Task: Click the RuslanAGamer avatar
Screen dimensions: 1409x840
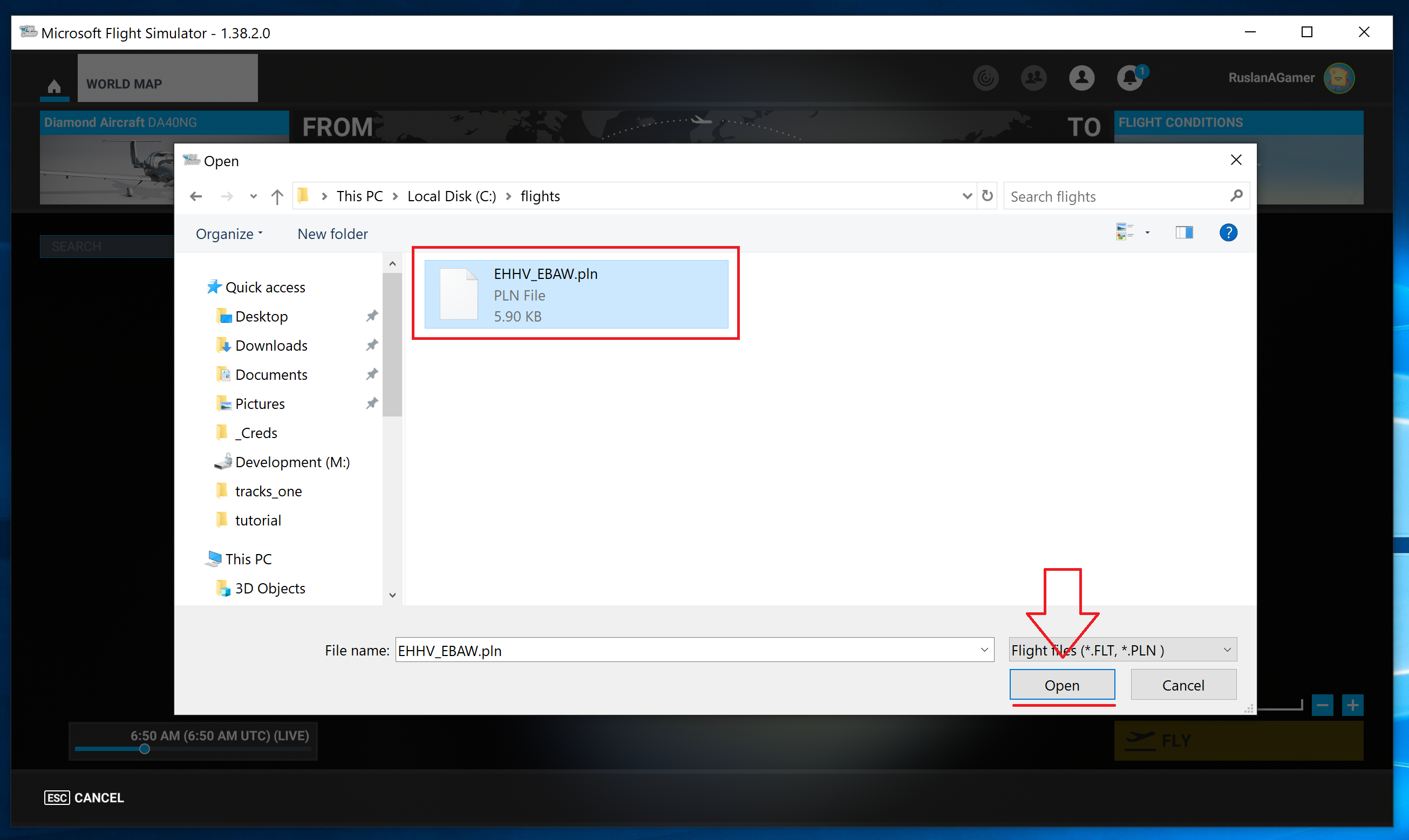Action: point(1339,78)
